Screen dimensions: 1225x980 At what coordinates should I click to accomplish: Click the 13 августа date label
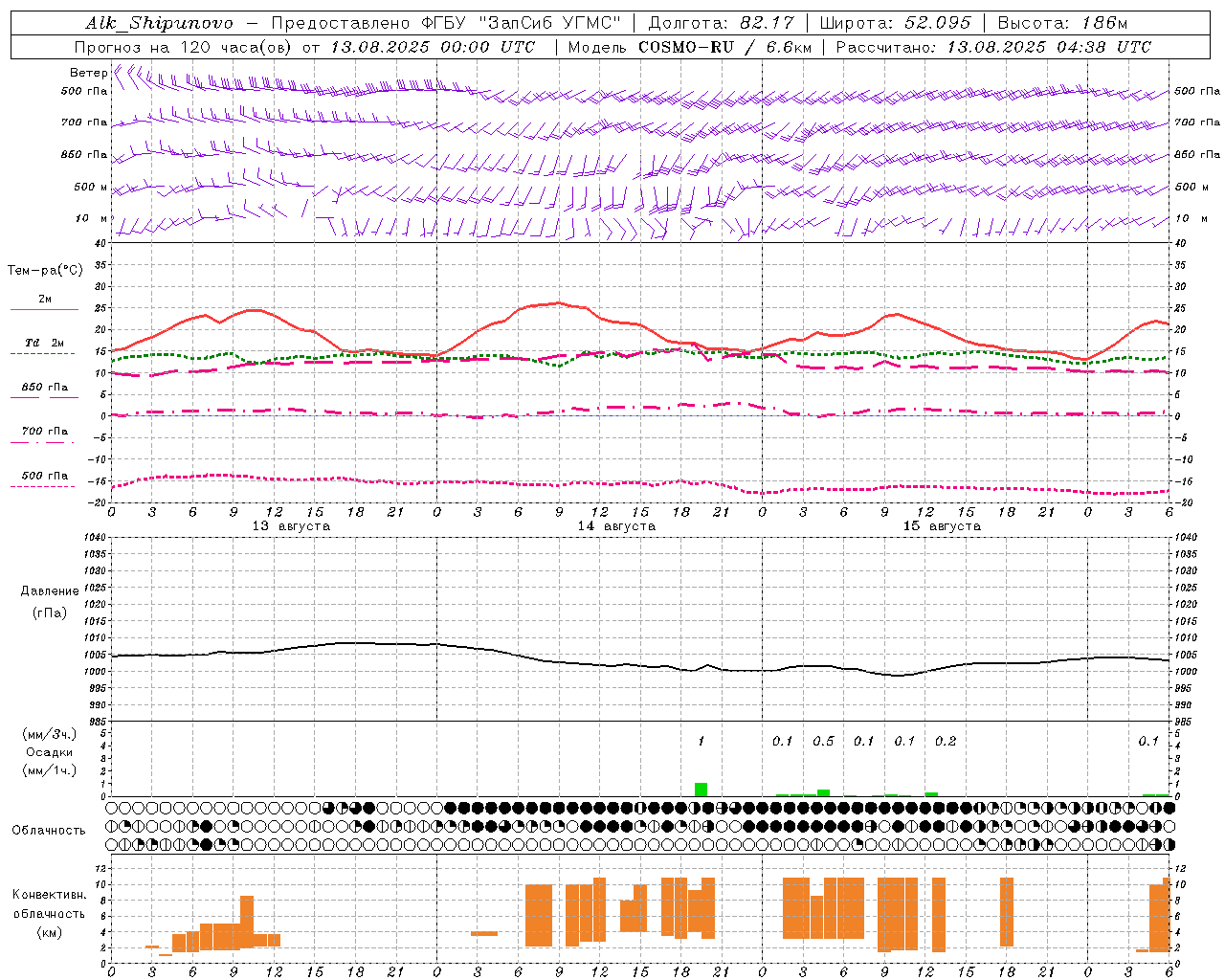pos(291,526)
